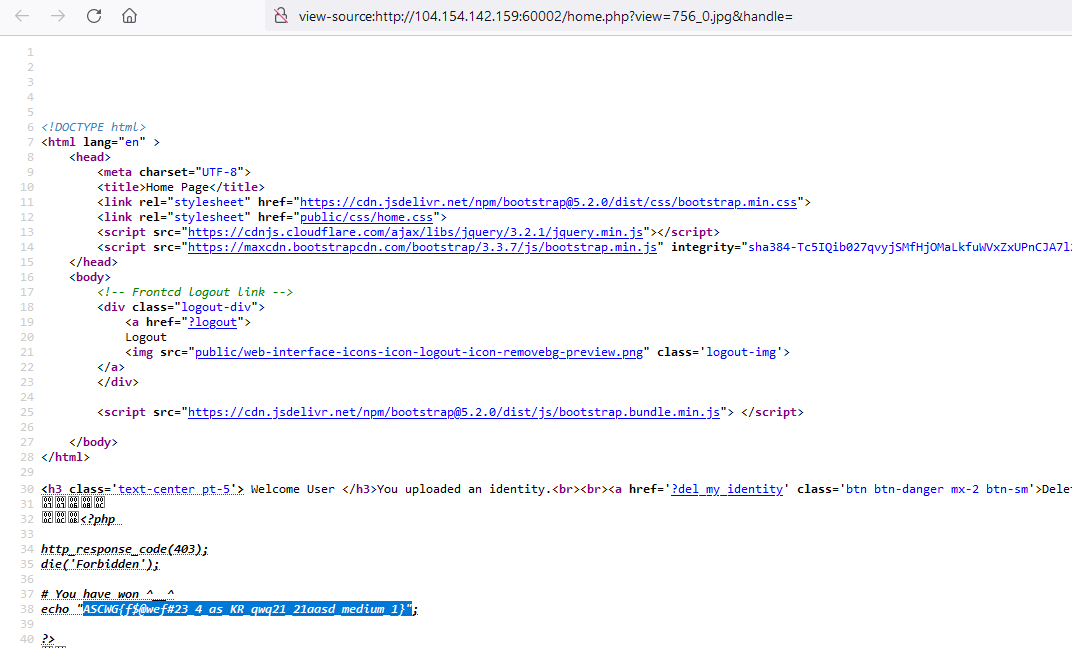Reload the page with refresh icon
1072x648 pixels.
tap(94, 16)
